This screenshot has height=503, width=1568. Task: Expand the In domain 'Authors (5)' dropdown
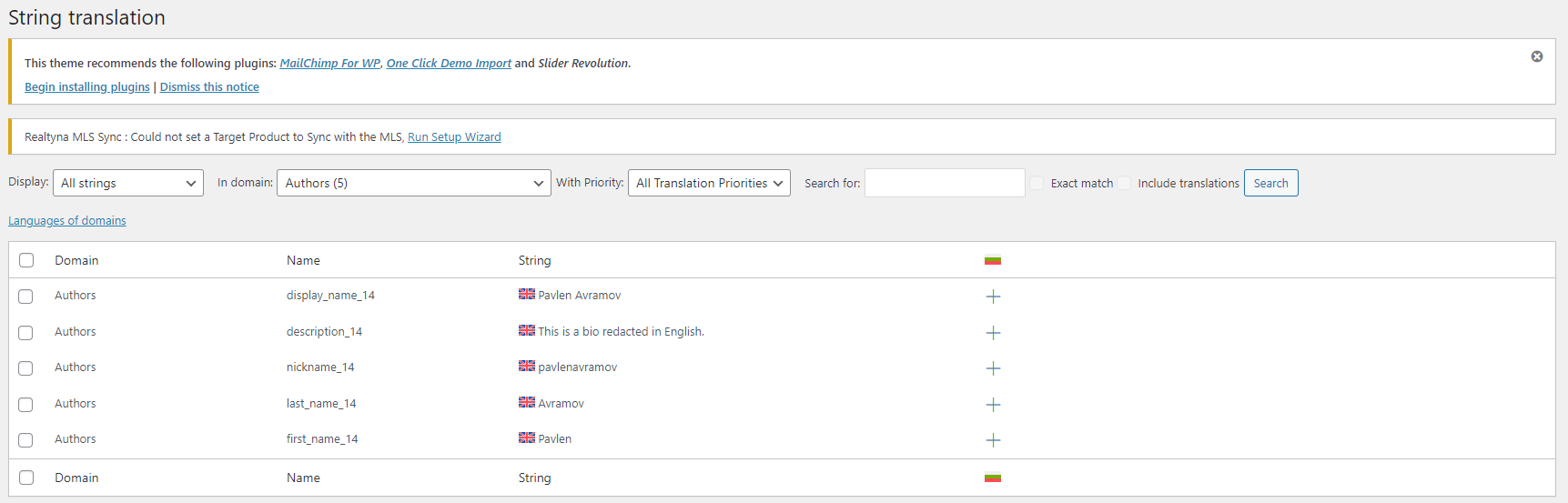413,183
